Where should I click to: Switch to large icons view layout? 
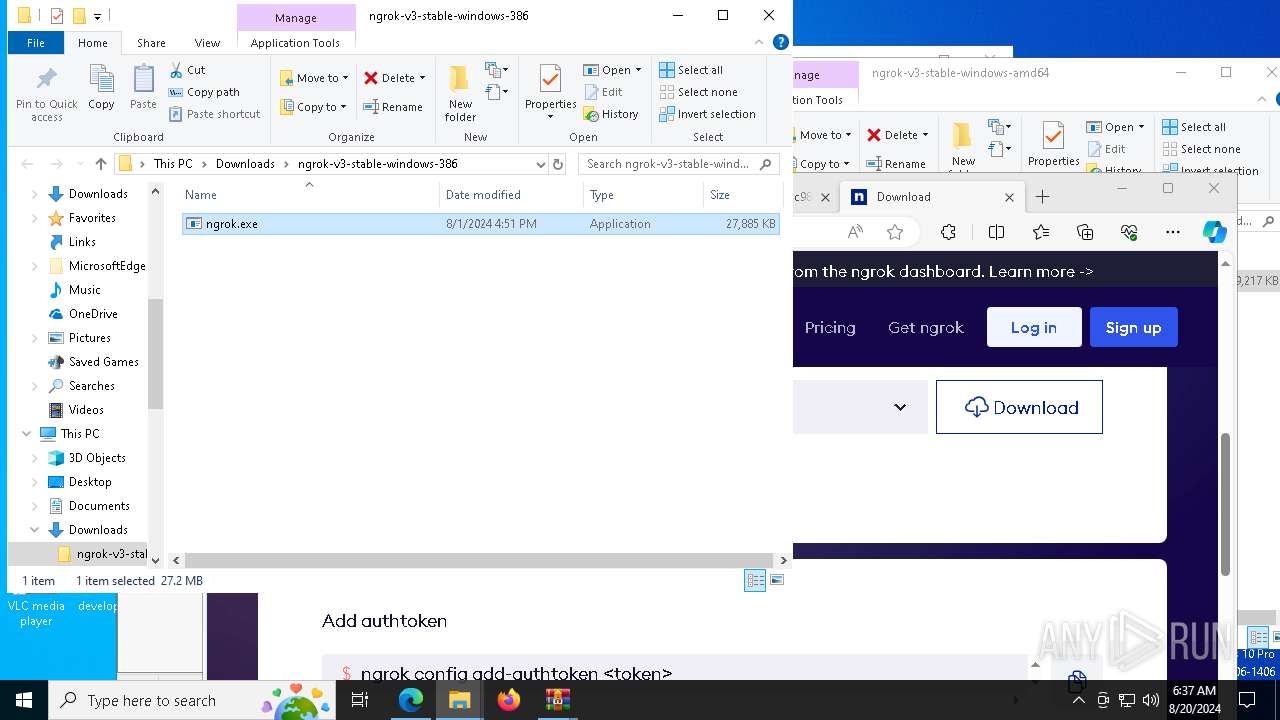777,581
